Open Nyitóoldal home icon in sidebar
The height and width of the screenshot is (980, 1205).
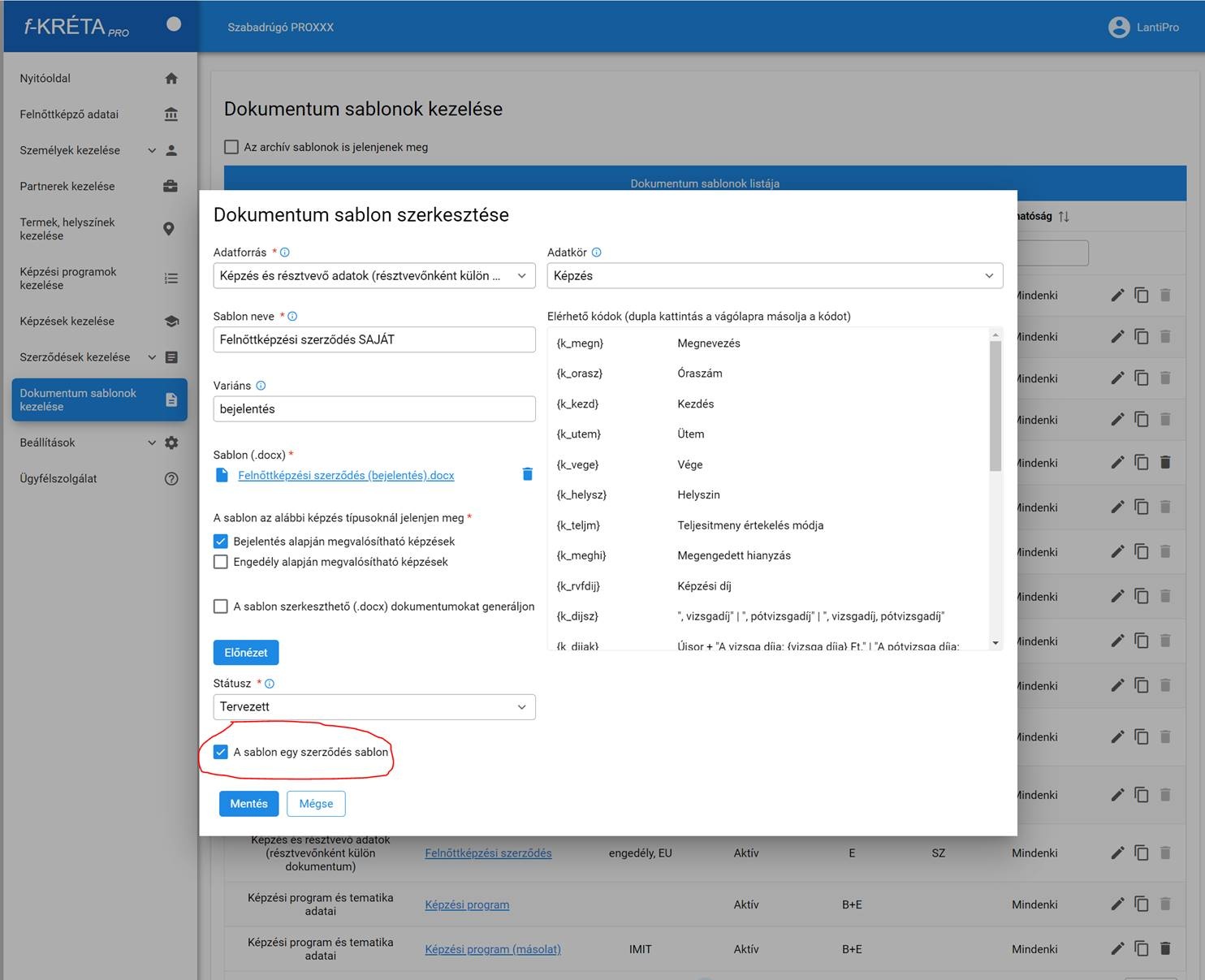pyautogui.click(x=171, y=79)
